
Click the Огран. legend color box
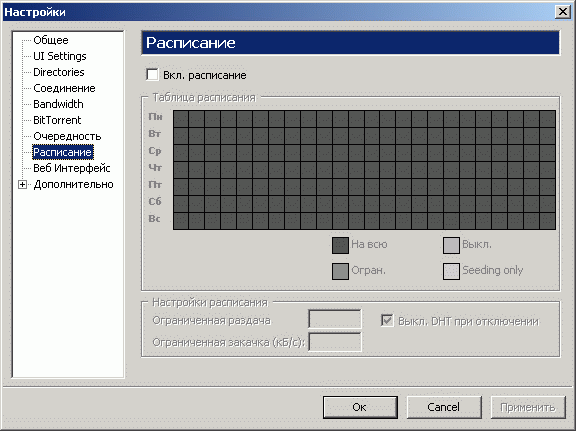coord(340,272)
